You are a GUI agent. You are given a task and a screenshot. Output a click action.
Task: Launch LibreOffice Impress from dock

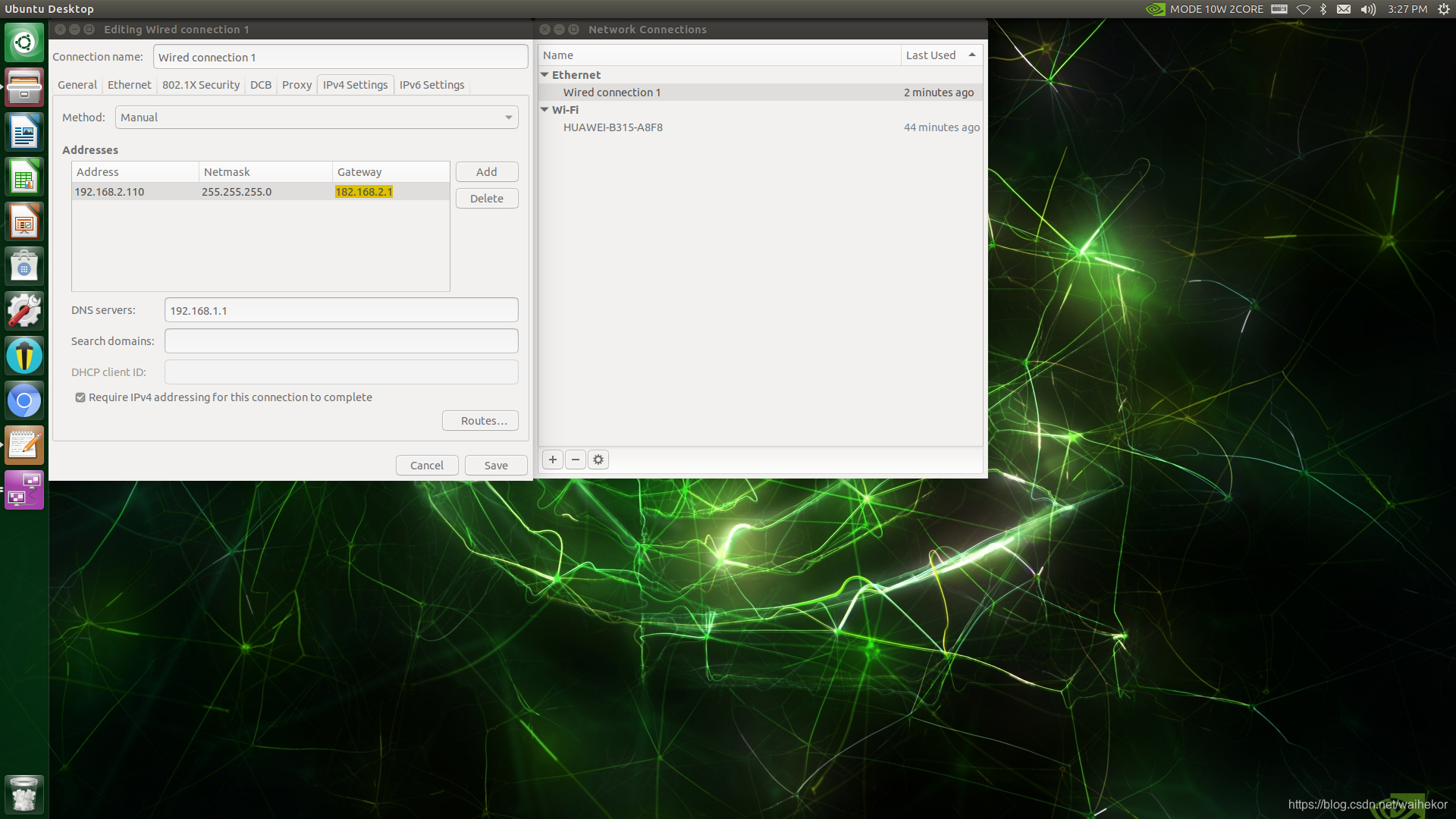pos(24,221)
